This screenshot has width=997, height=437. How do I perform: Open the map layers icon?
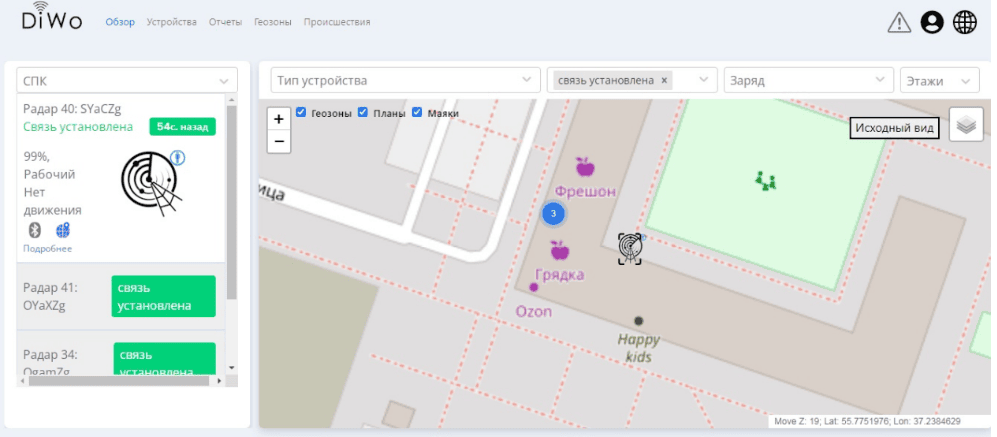[965, 125]
